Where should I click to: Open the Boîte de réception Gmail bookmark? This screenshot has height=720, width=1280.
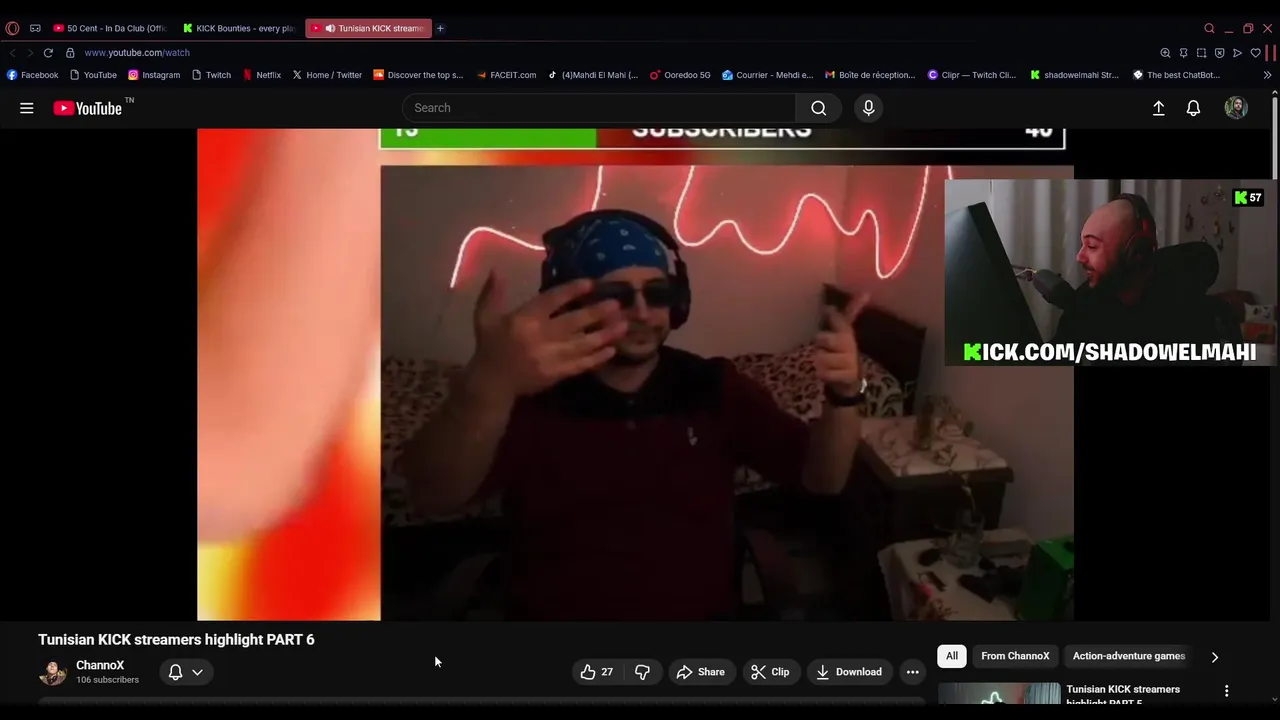pos(870,75)
